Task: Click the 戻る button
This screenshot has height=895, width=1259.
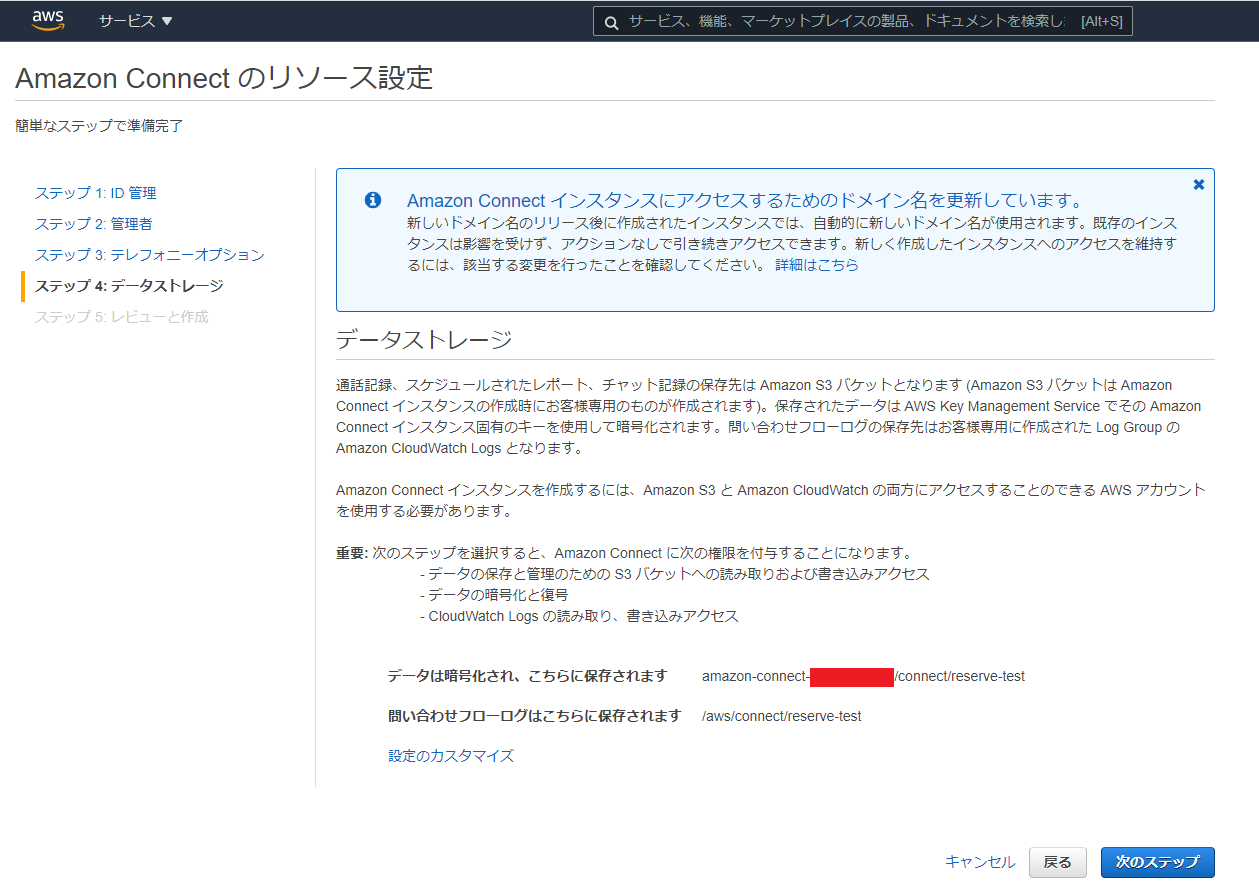Action: click(1058, 862)
